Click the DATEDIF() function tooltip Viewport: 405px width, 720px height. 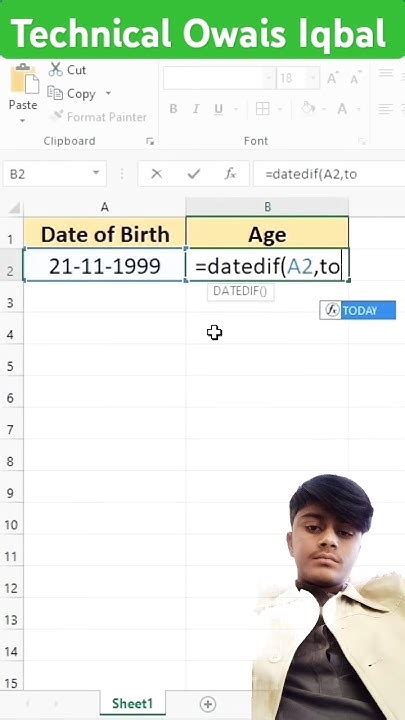[240, 292]
